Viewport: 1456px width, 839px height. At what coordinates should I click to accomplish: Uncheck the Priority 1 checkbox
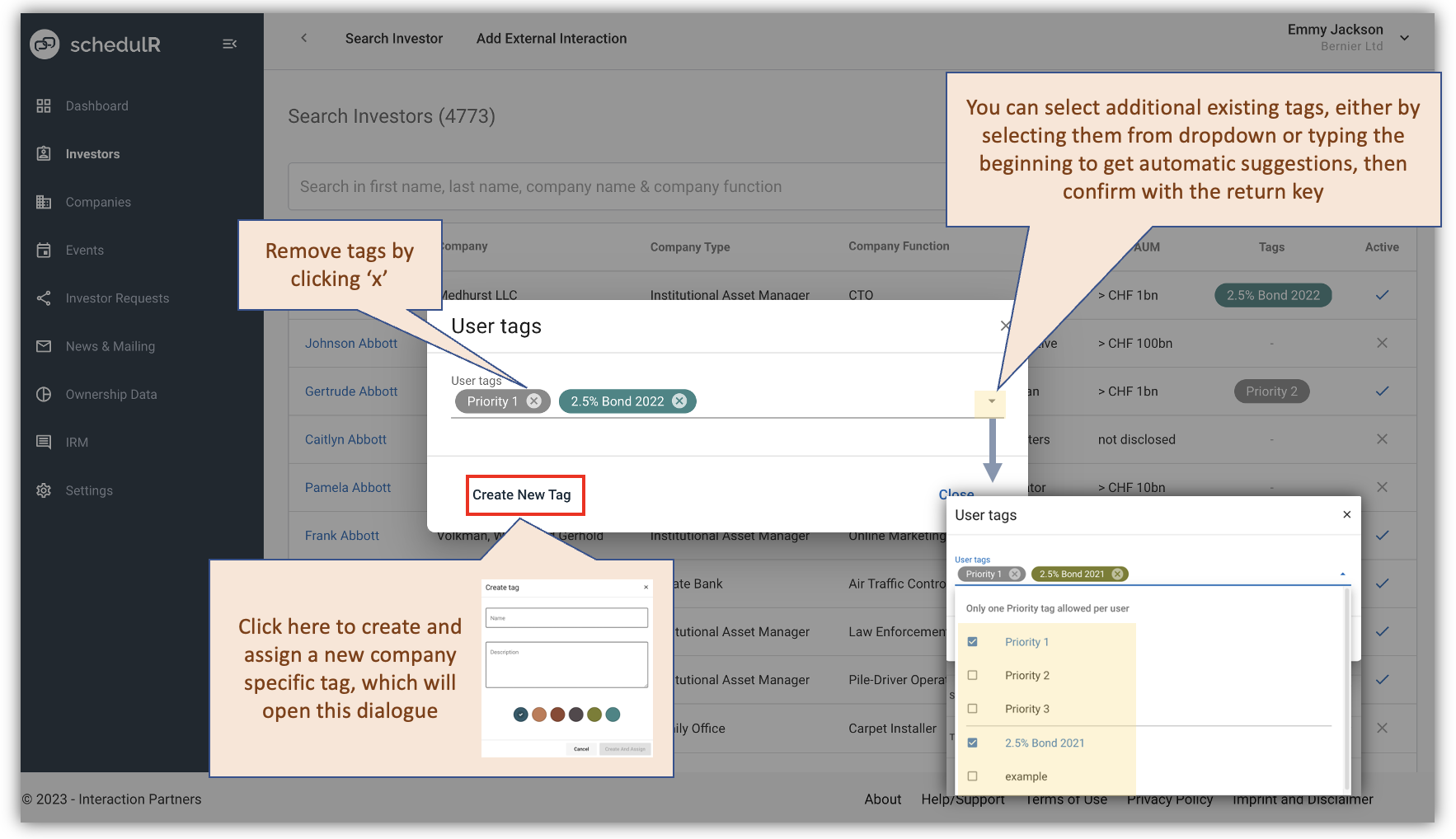[973, 641]
